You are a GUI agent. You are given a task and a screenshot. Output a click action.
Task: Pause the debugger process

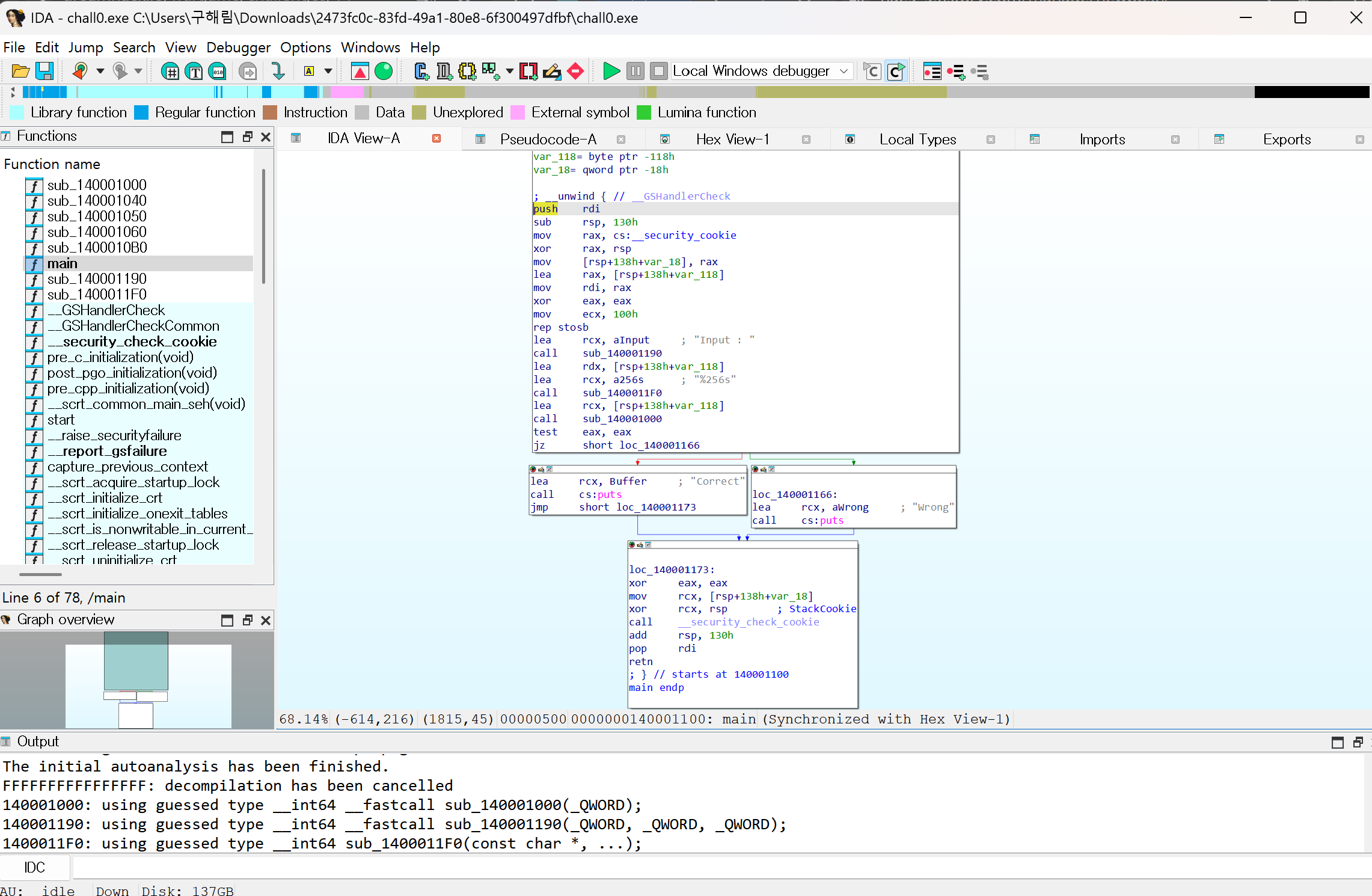click(x=635, y=72)
